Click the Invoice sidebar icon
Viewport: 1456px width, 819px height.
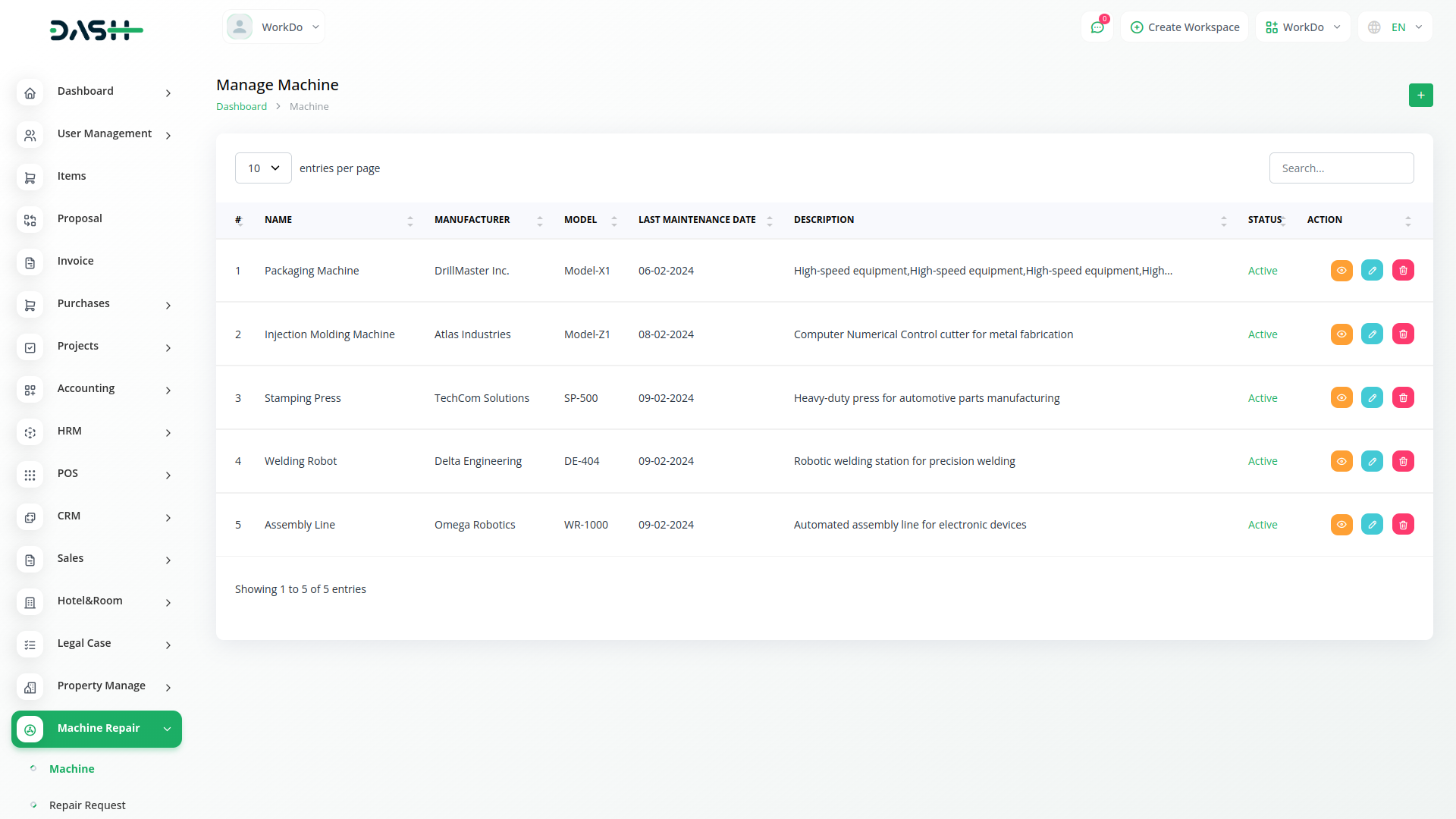click(x=30, y=262)
